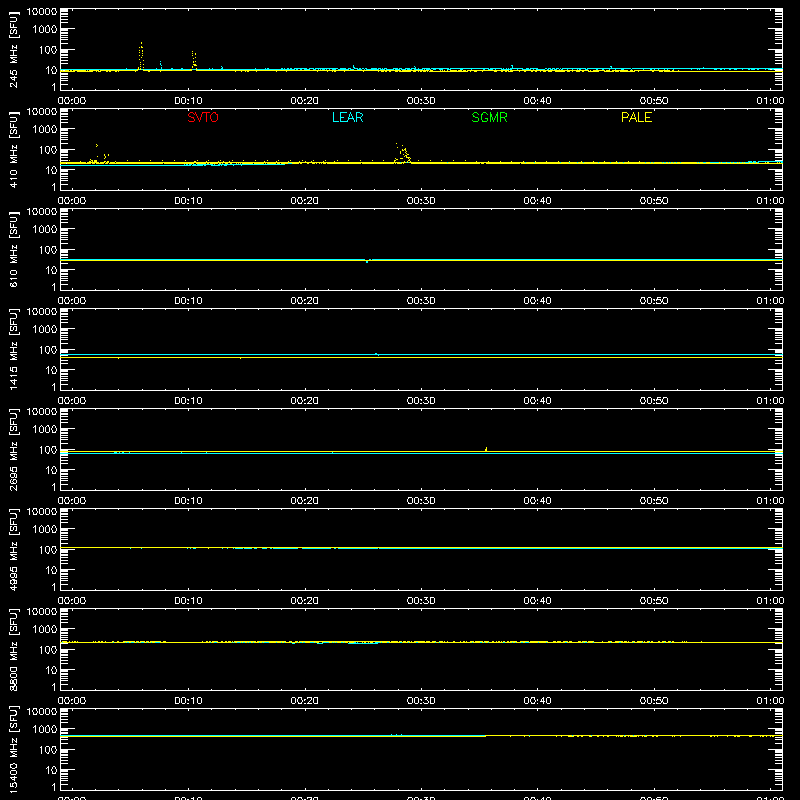Select the 1415 MHz [SFU] axis title
800x800 pixels.
(x=14, y=349)
